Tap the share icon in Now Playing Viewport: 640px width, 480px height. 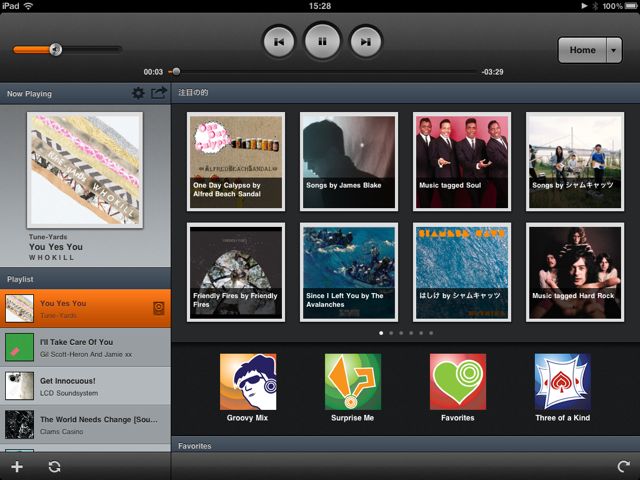pyautogui.click(x=159, y=93)
